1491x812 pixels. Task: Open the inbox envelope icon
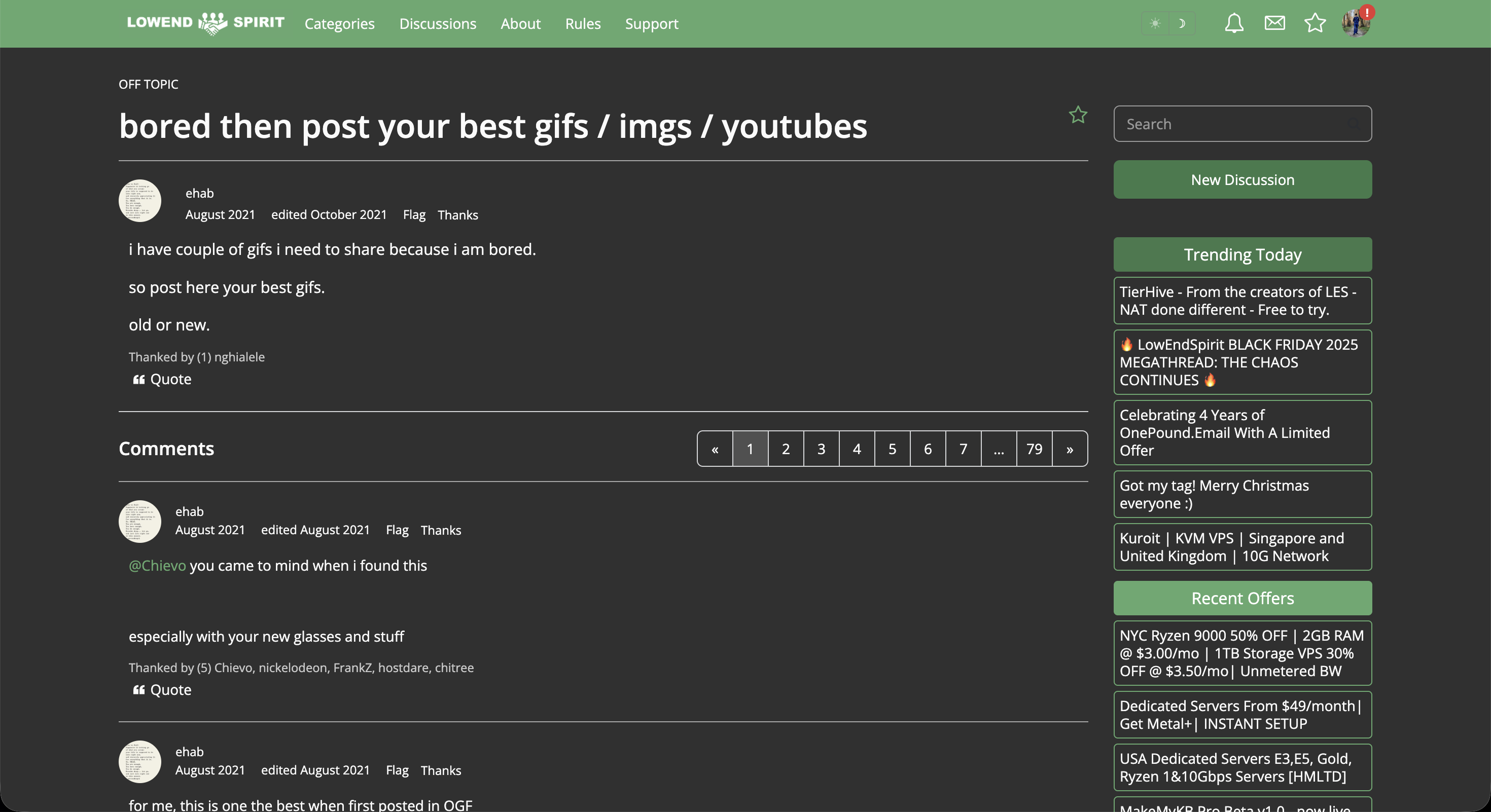tap(1274, 23)
